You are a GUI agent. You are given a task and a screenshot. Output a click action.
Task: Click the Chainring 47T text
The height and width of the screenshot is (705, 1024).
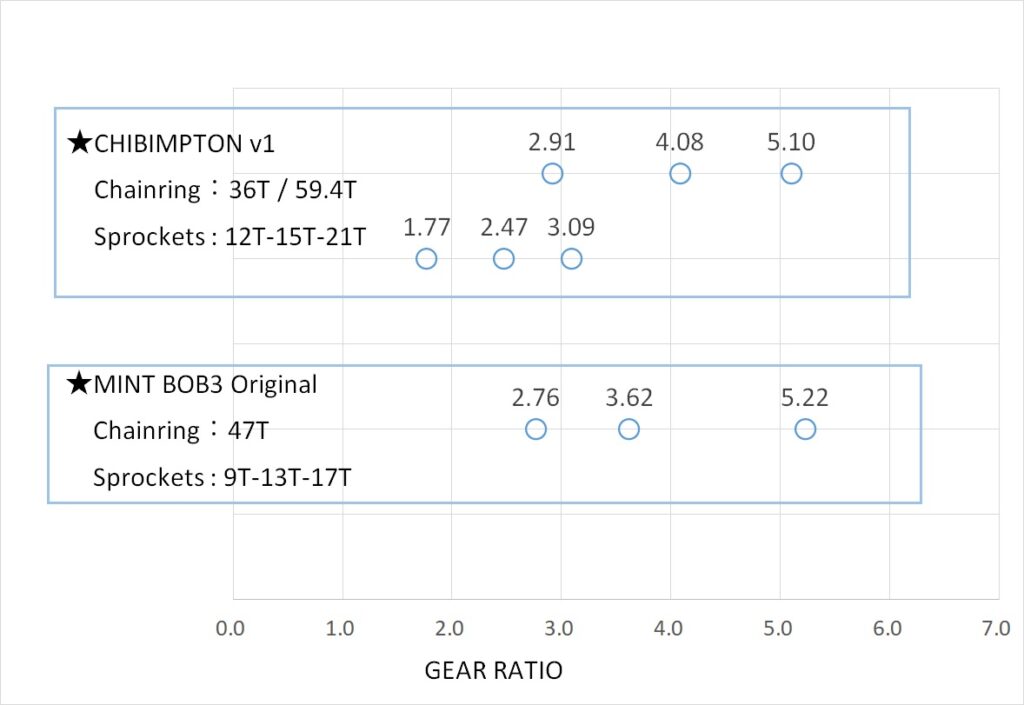tap(181, 431)
